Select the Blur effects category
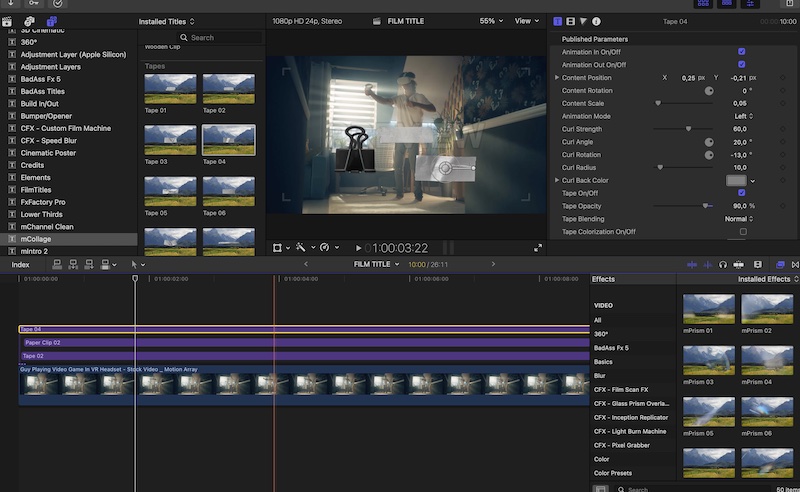Viewport: 800px width, 492px height. 601,376
